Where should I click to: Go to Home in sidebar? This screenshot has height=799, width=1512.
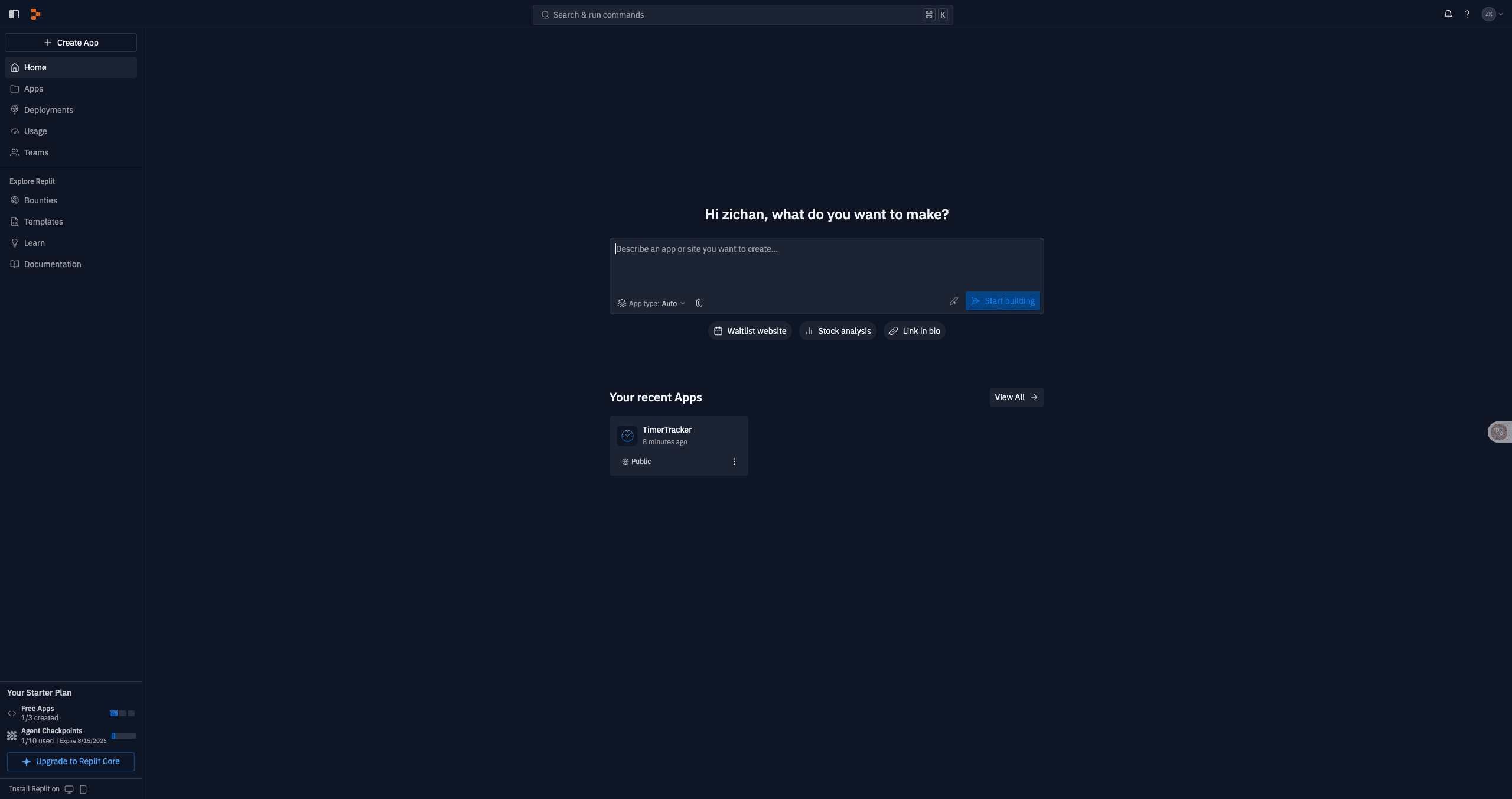71,67
